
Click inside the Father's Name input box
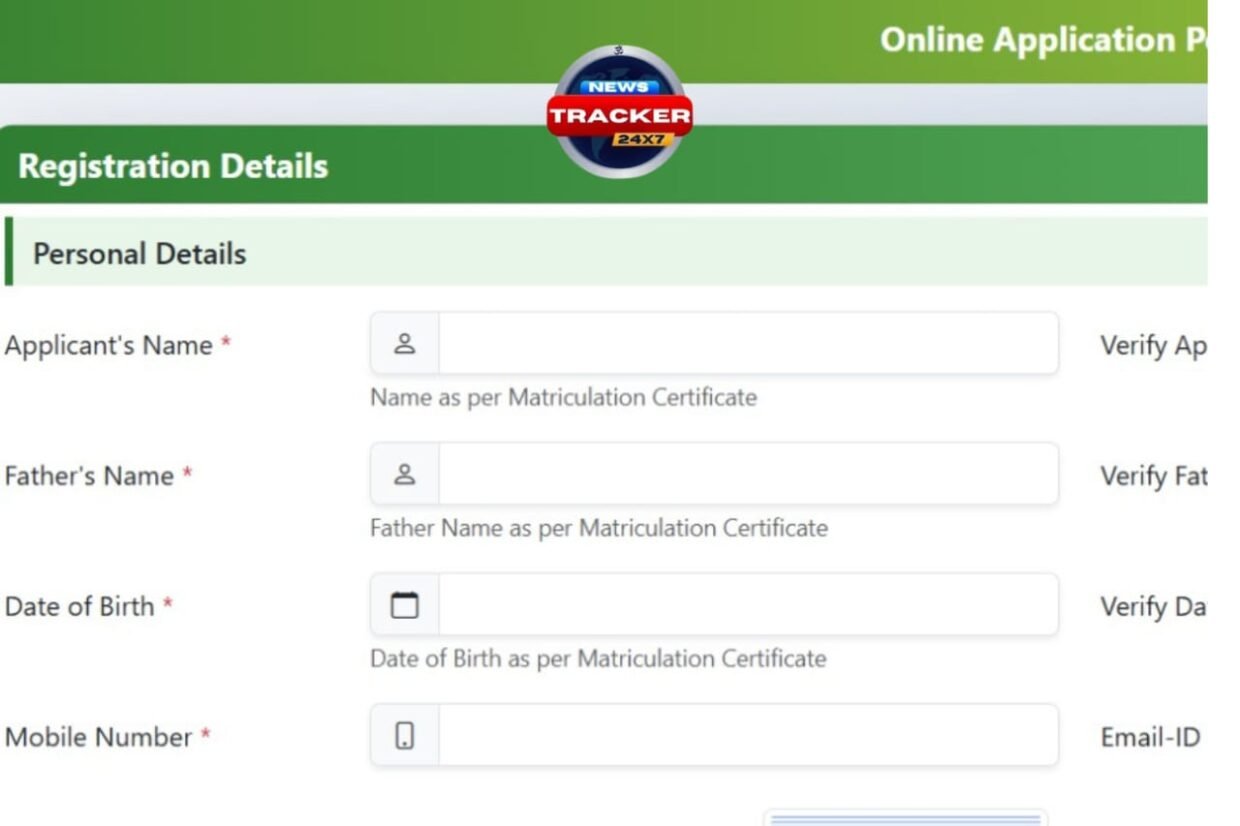[x=748, y=473]
